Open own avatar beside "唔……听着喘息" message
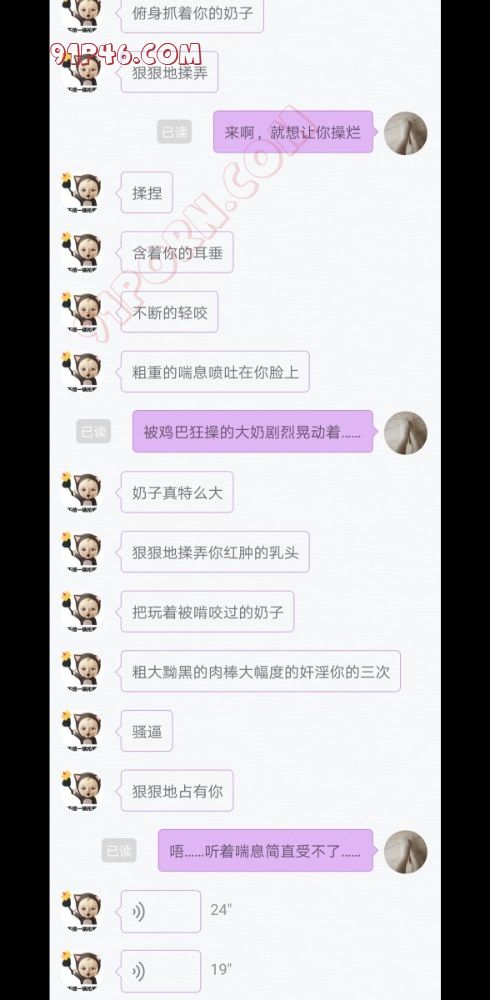 pyautogui.click(x=406, y=851)
